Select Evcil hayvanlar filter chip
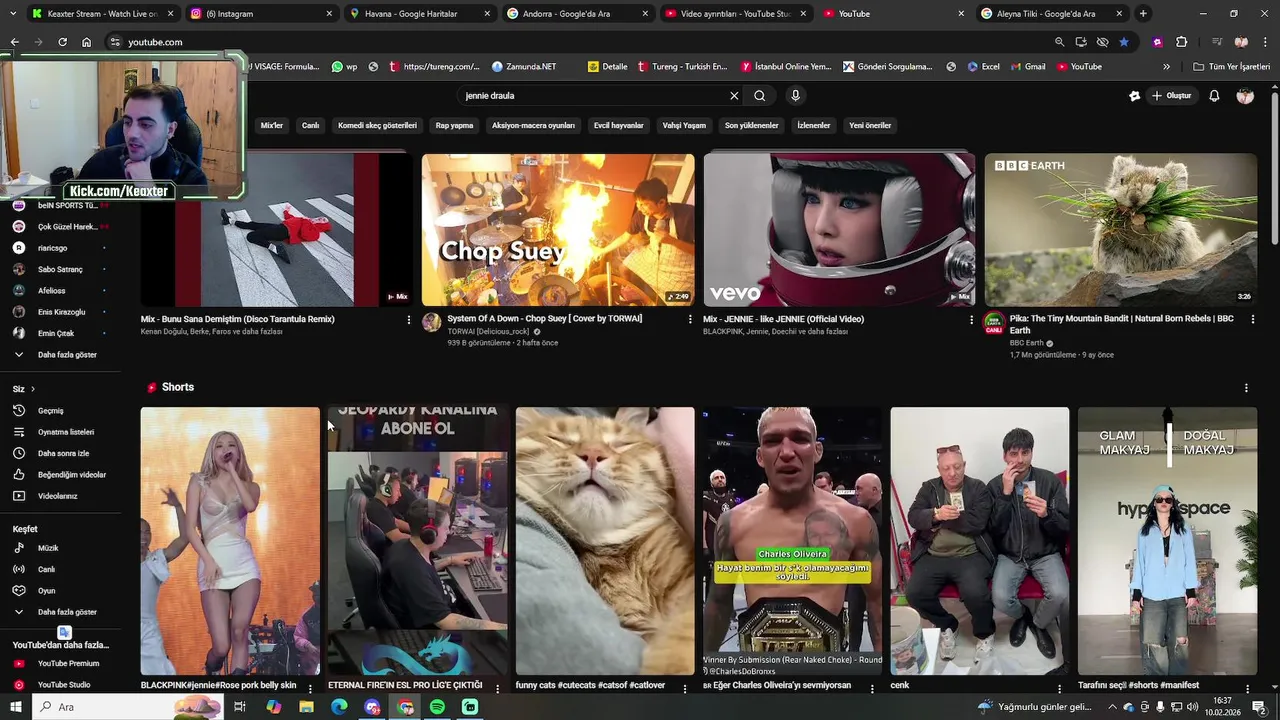1280x720 pixels. (x=618, y=126)
